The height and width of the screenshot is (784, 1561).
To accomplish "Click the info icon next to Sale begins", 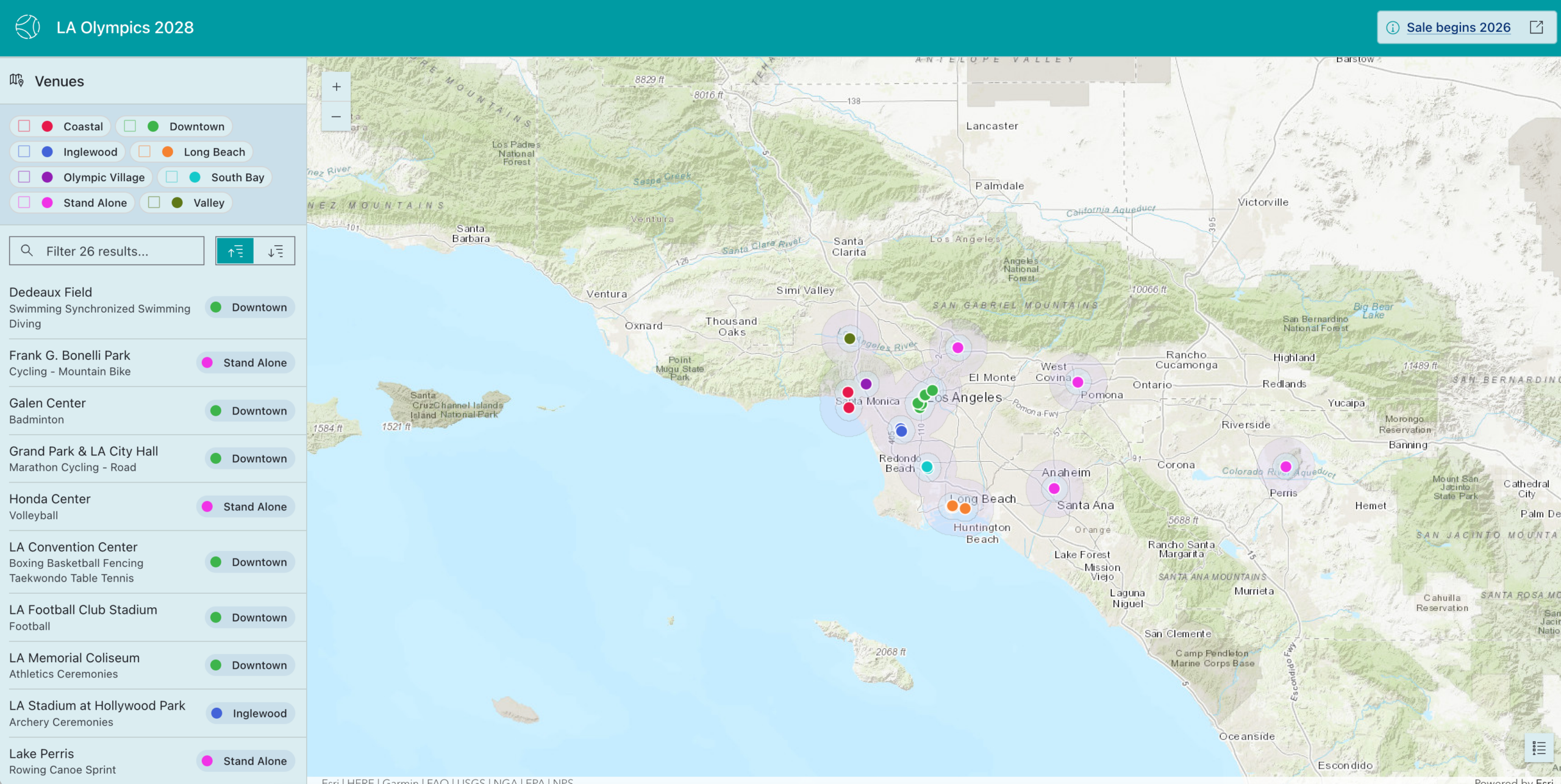I will pyautogui.click(x=1393, y=27).
